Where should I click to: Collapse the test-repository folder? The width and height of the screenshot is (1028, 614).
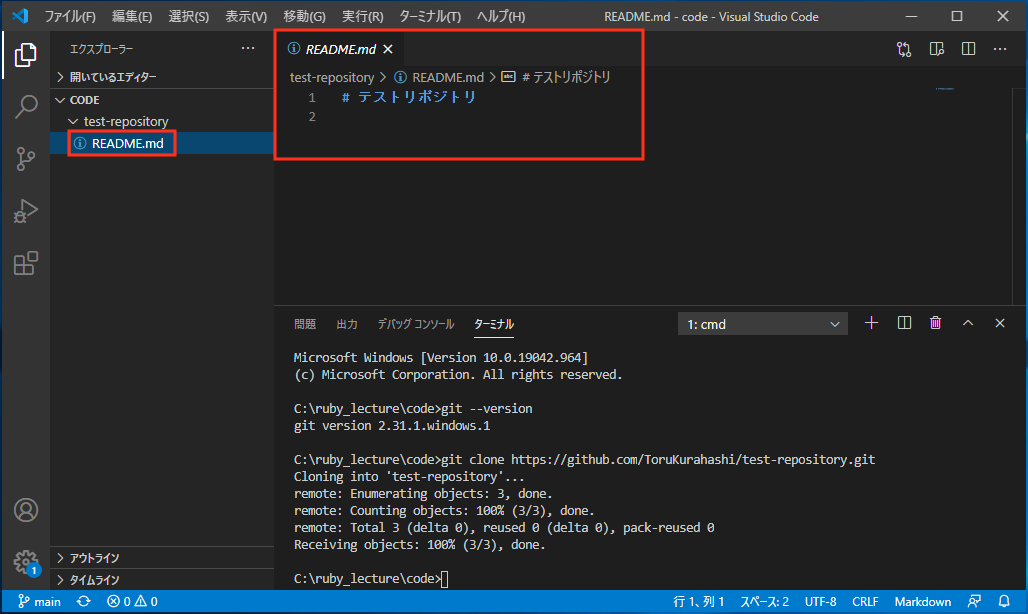coord(162,121)
